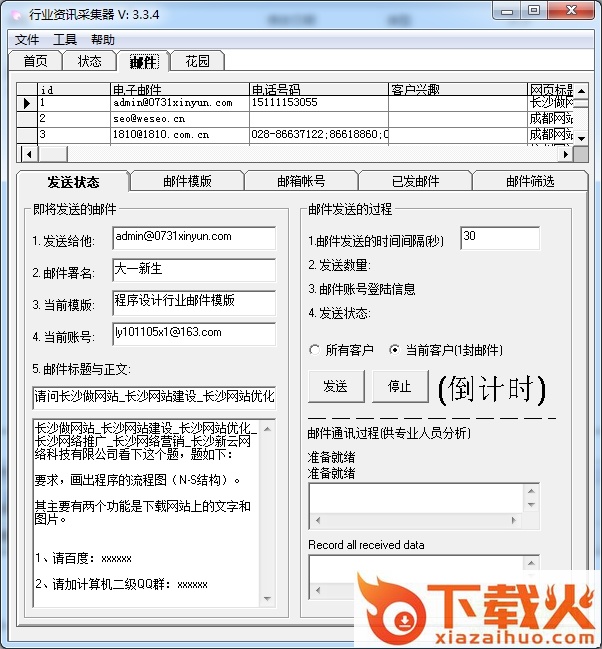The width and height of the screenshot is (602, 649).
Task: Click the 网页标题 column header
Action: click(550, 89)
